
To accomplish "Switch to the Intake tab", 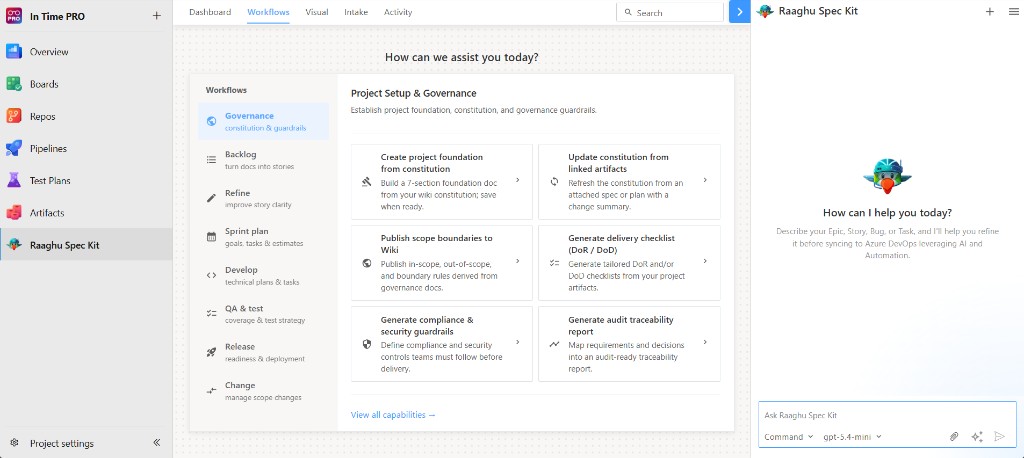I will point(356,12).
